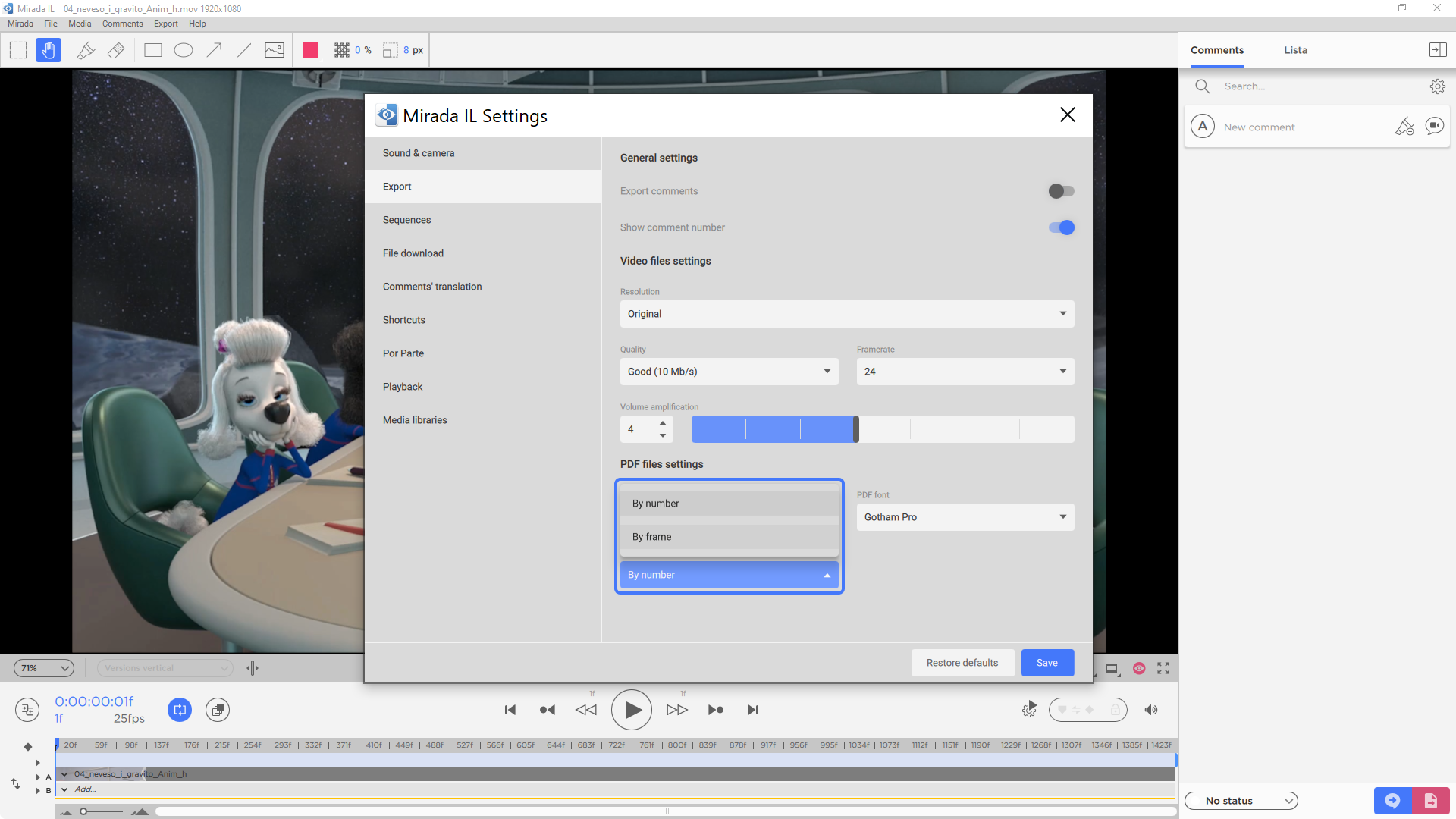
Task: Click the red export document button
Action: click(x=1431, y=801)
